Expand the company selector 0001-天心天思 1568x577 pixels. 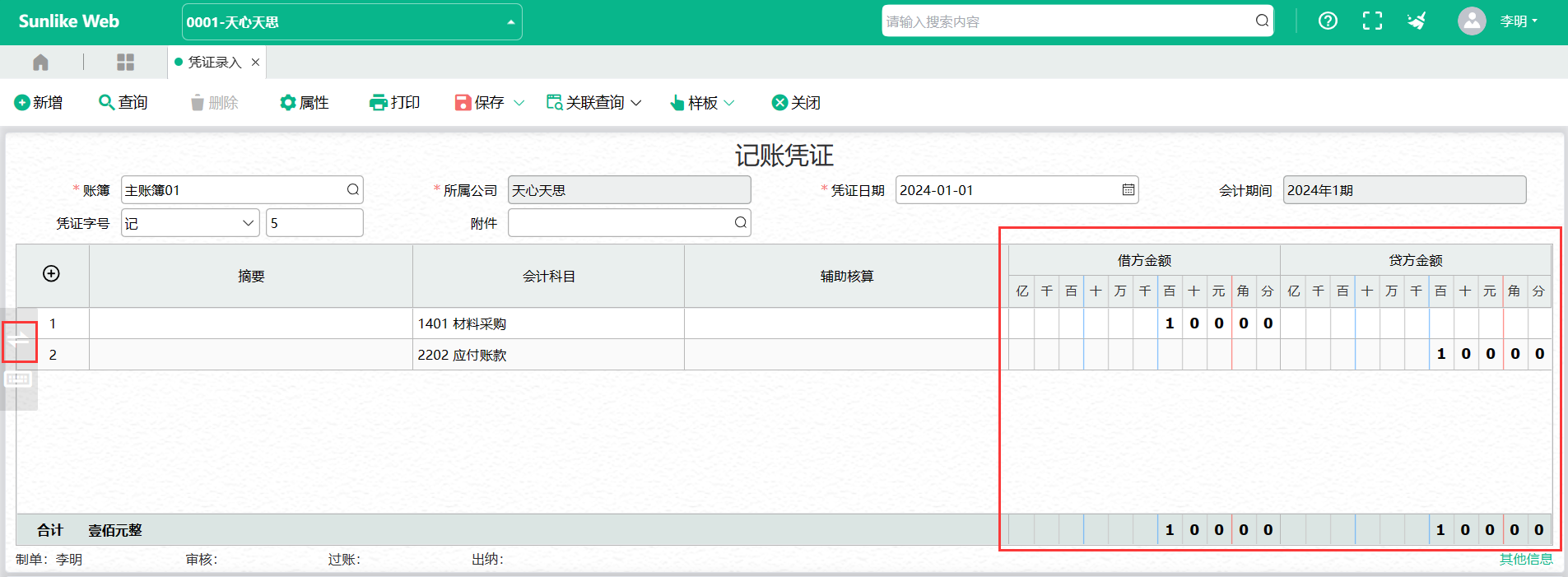coord(352,22)
